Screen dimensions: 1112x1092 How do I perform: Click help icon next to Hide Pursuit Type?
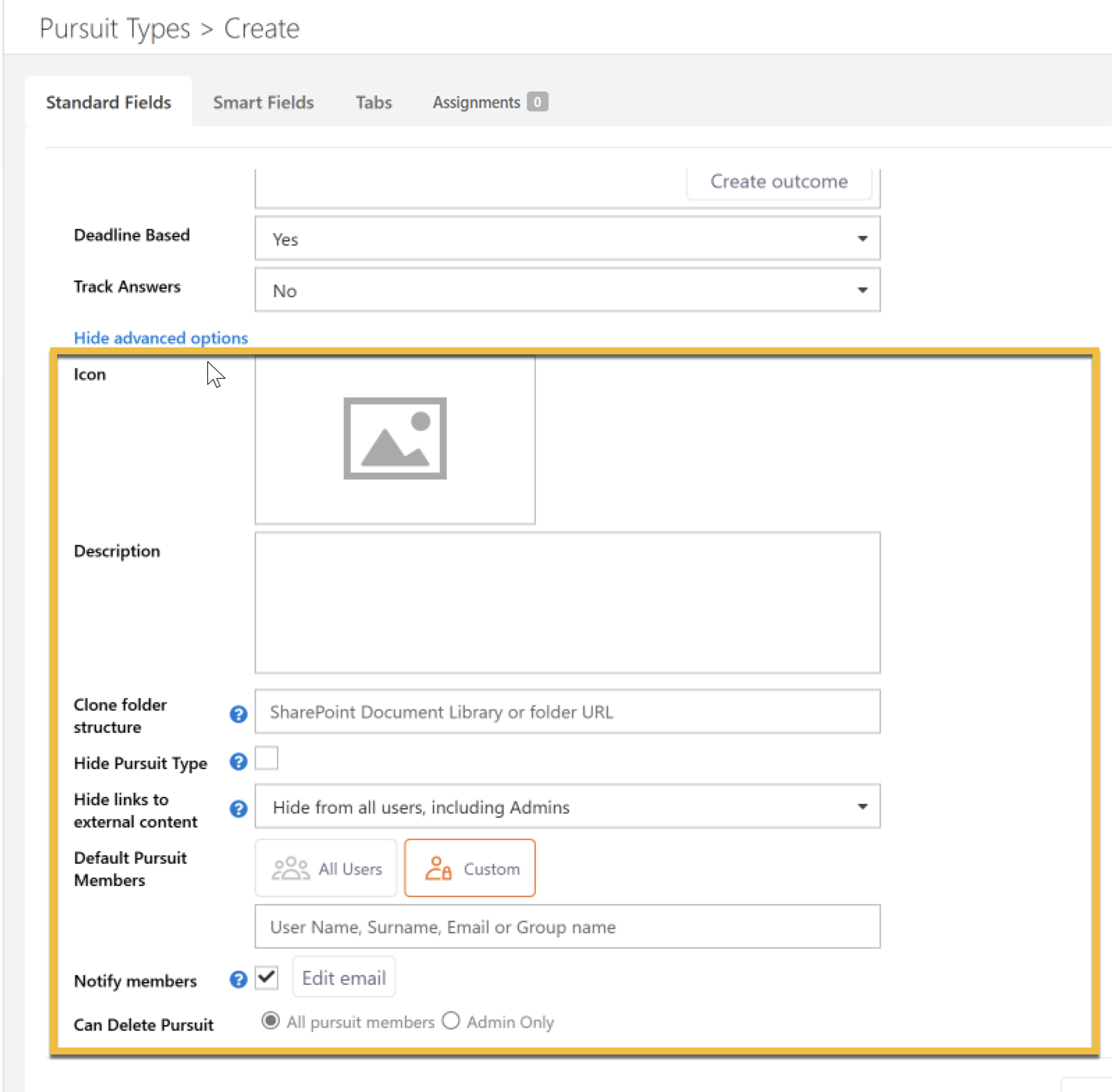(239, 762)
